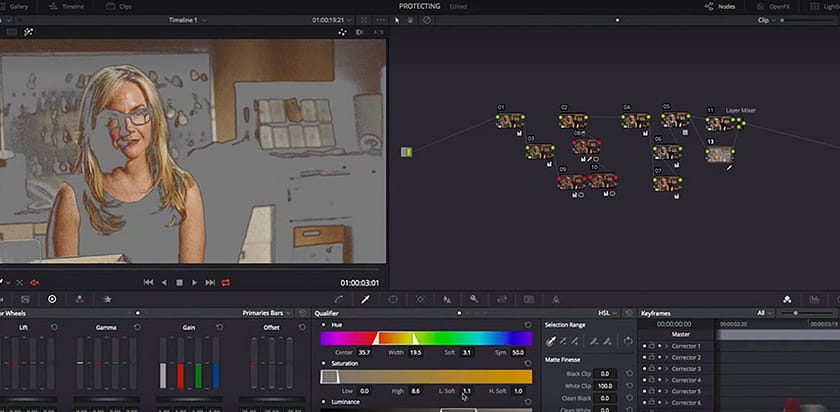Toggle lock on Corrector 3 row
The width and height of the screenshot is (840, 412).
[651, 369]
